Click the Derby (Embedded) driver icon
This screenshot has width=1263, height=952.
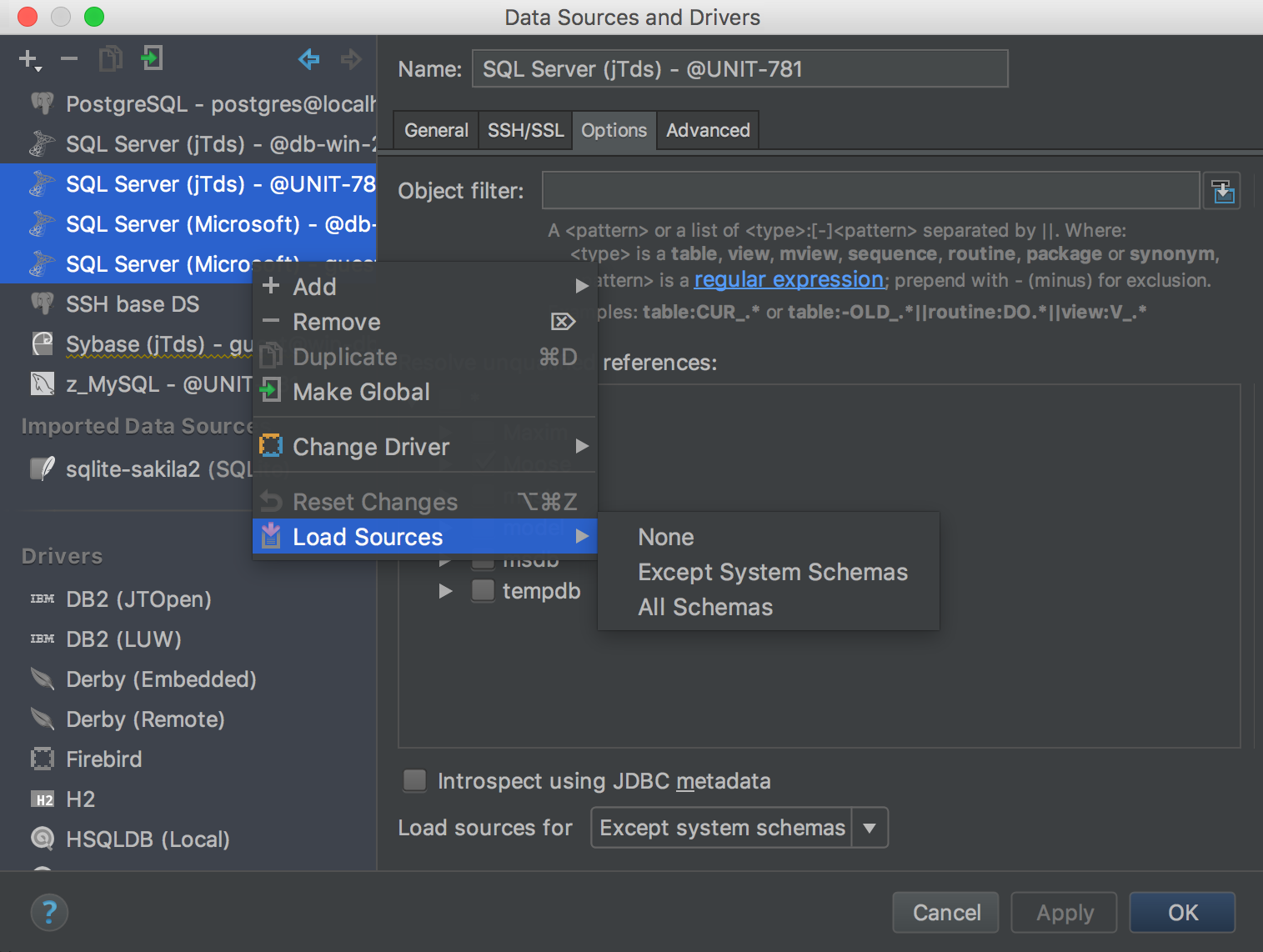pyautogui.click(x=43, y=679)
